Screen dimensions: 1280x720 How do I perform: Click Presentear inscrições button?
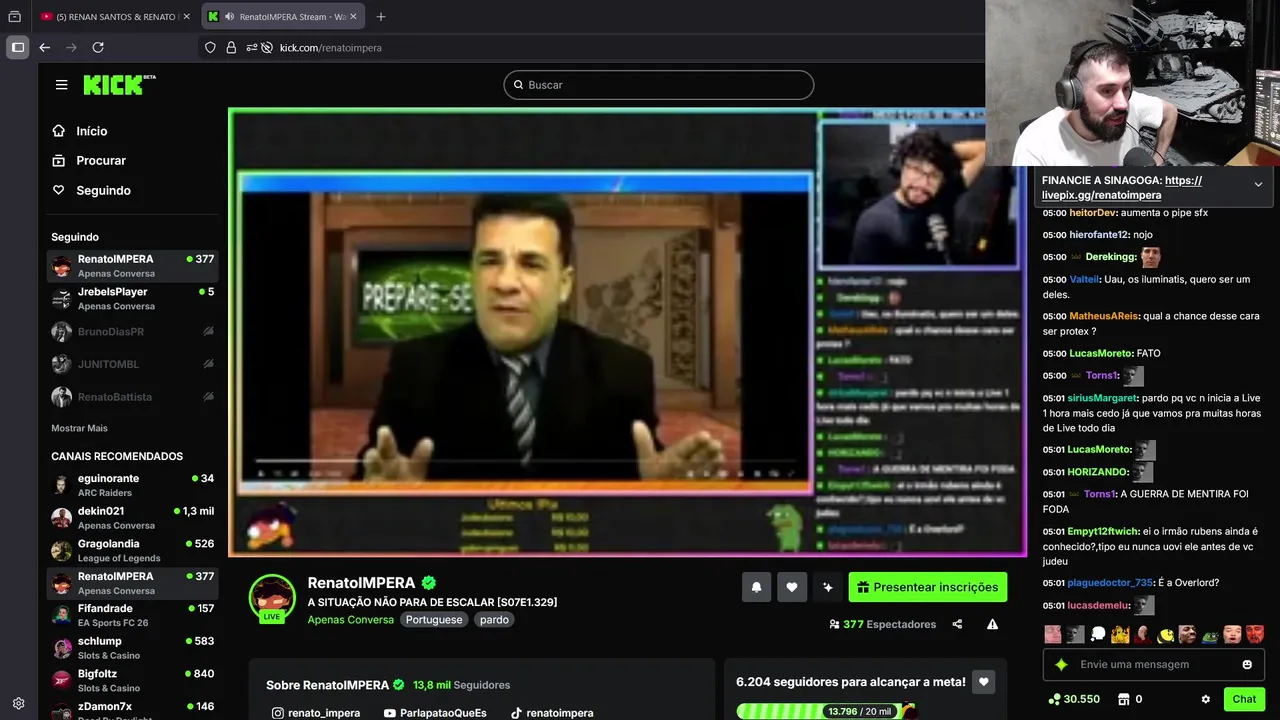click(x=928, y=587)
